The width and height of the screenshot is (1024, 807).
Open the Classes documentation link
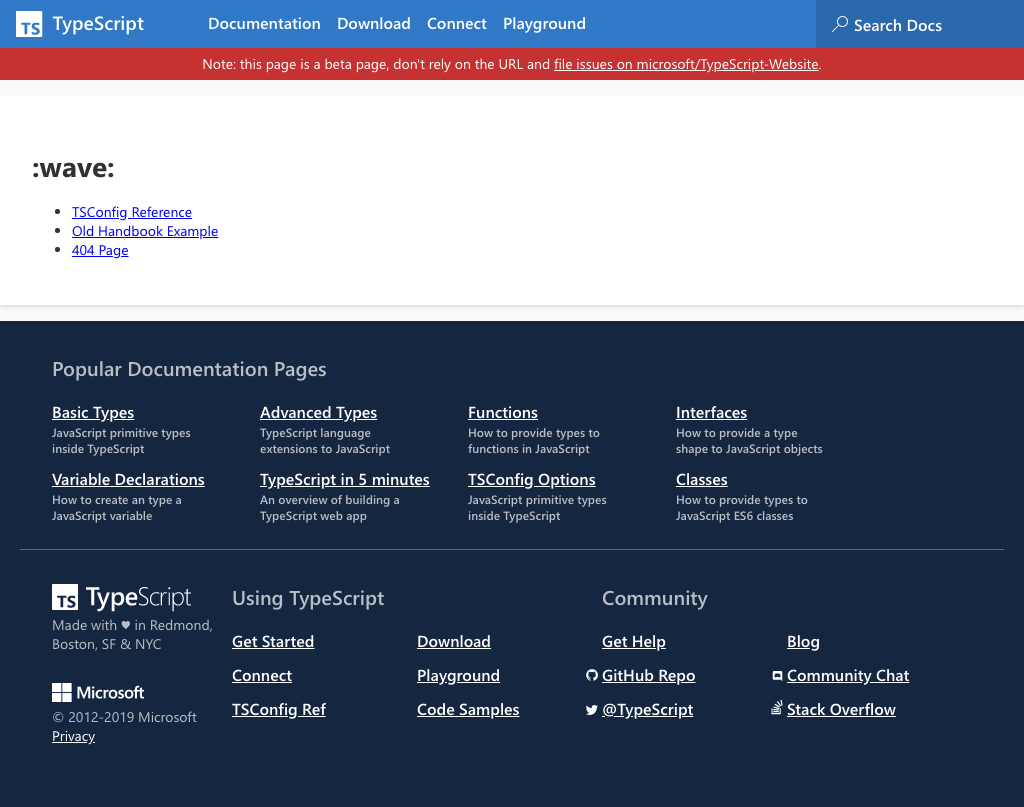coord(701,480)
